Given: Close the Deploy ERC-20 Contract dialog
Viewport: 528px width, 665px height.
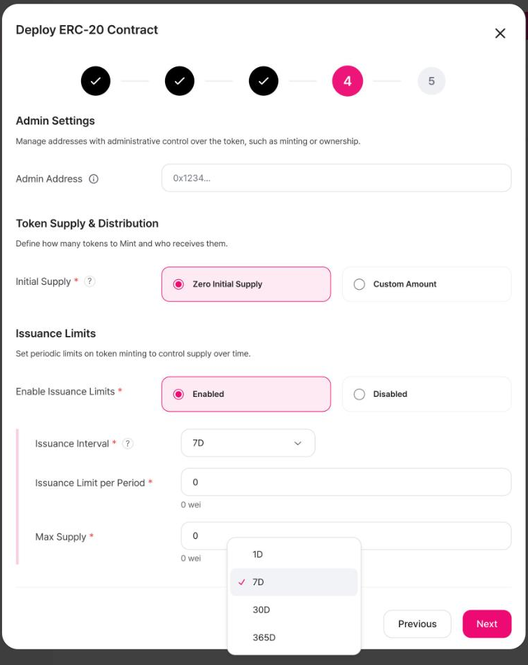Looking at the screenshot, I should [500, 33].
